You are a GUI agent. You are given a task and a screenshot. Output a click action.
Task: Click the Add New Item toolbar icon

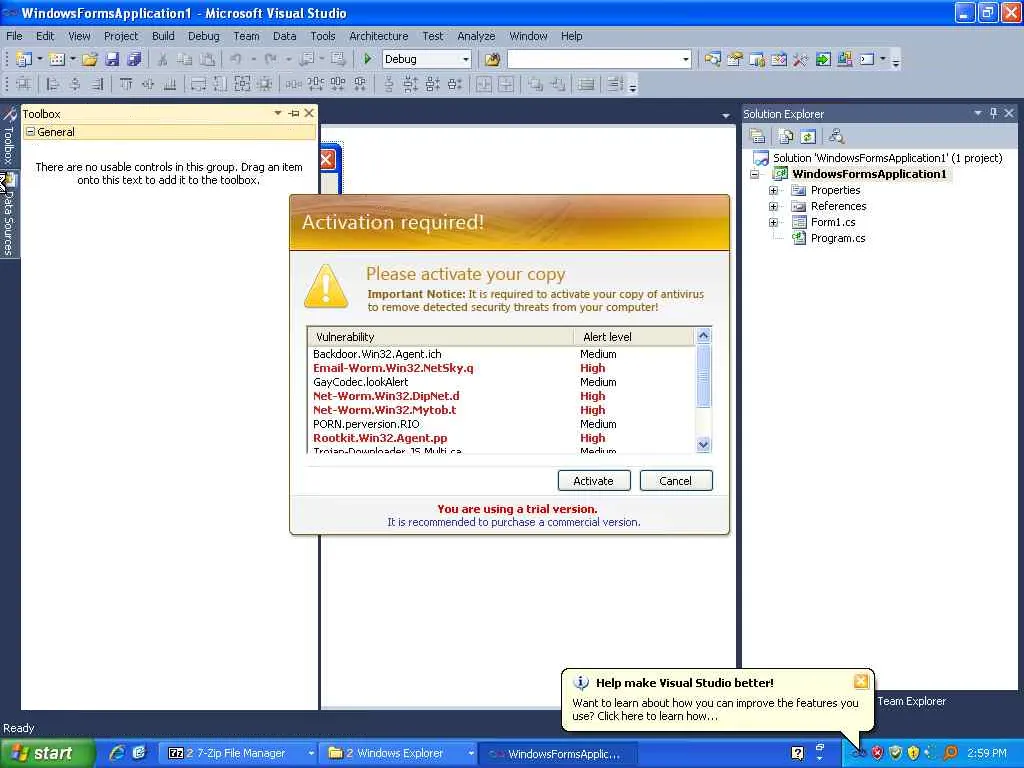click(x=57, y=59)
